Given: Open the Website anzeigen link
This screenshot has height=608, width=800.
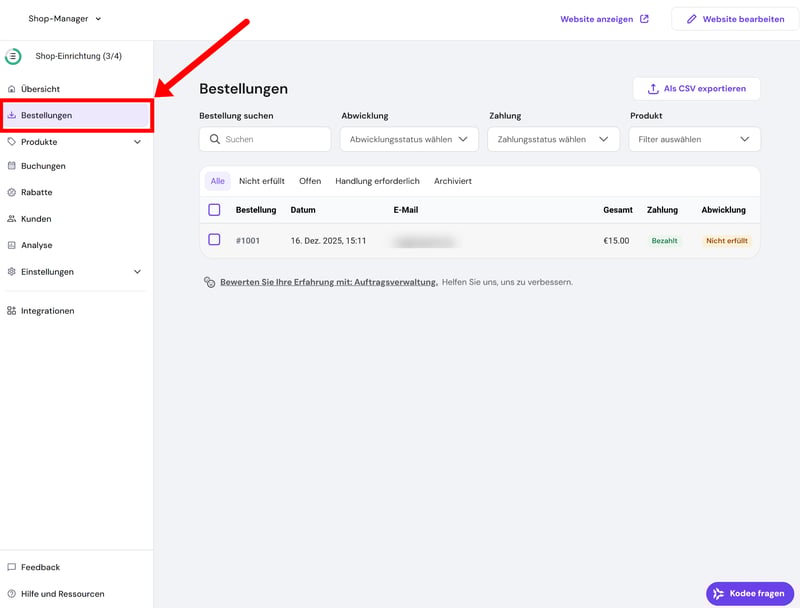Looking at the screenshot, I should pos(604,19).
